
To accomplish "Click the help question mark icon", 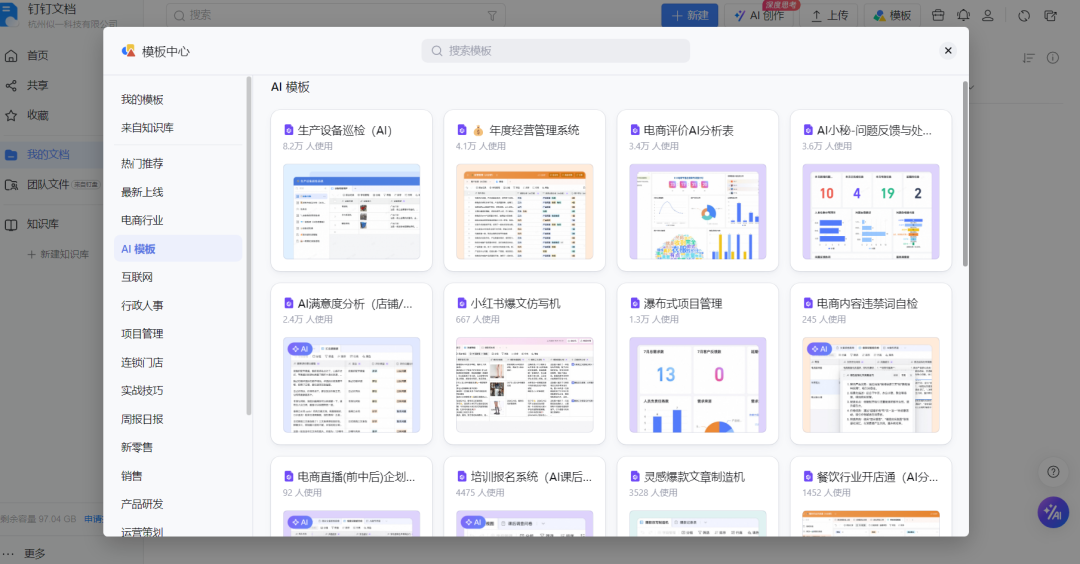I will click(x=1053, y=472).
